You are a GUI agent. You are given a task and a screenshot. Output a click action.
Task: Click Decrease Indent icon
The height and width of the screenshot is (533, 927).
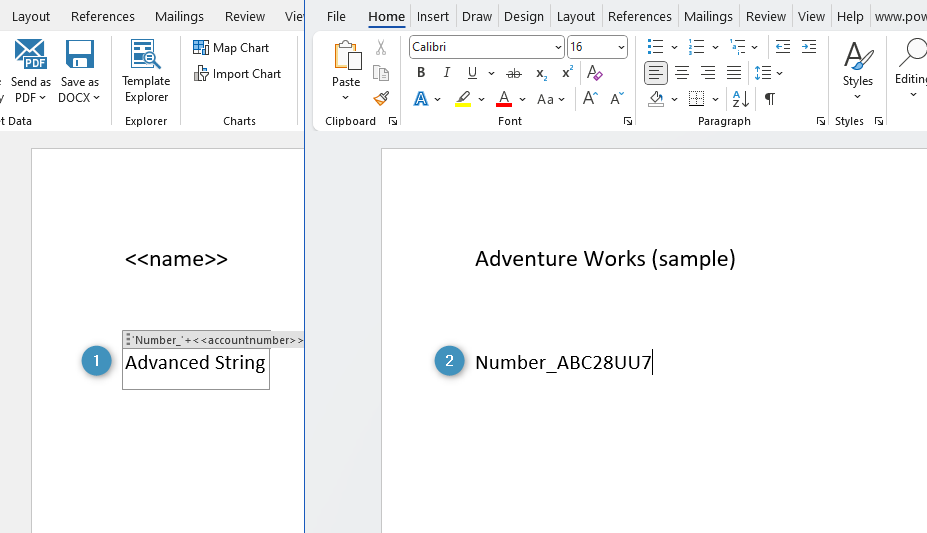point(783,47)
